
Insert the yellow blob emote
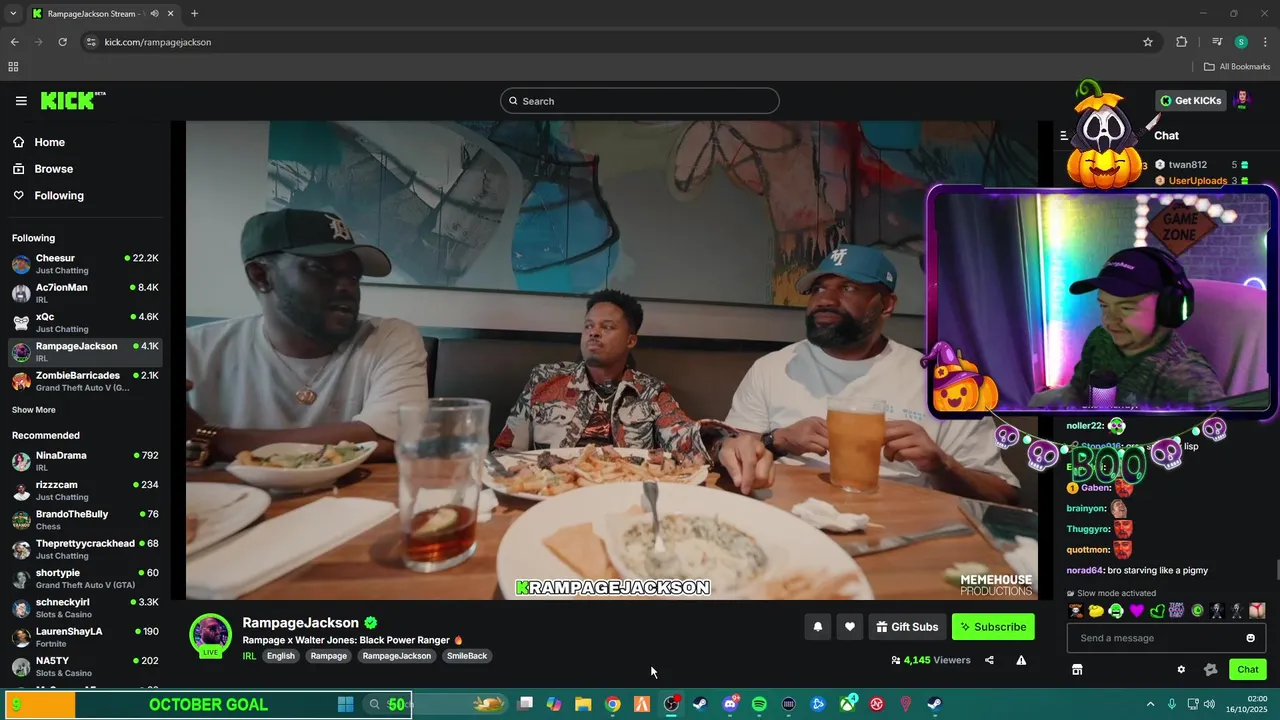tap(1096, 611)
